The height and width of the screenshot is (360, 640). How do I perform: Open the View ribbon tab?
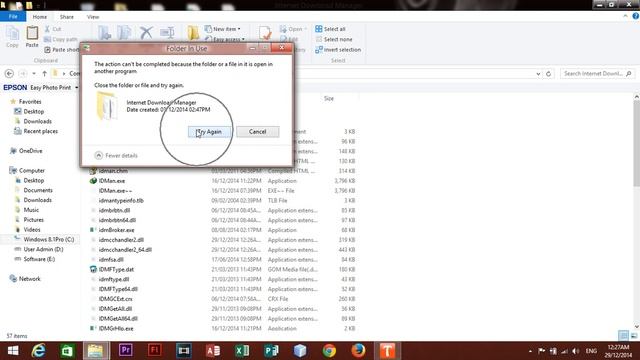[x=93, y=17]
